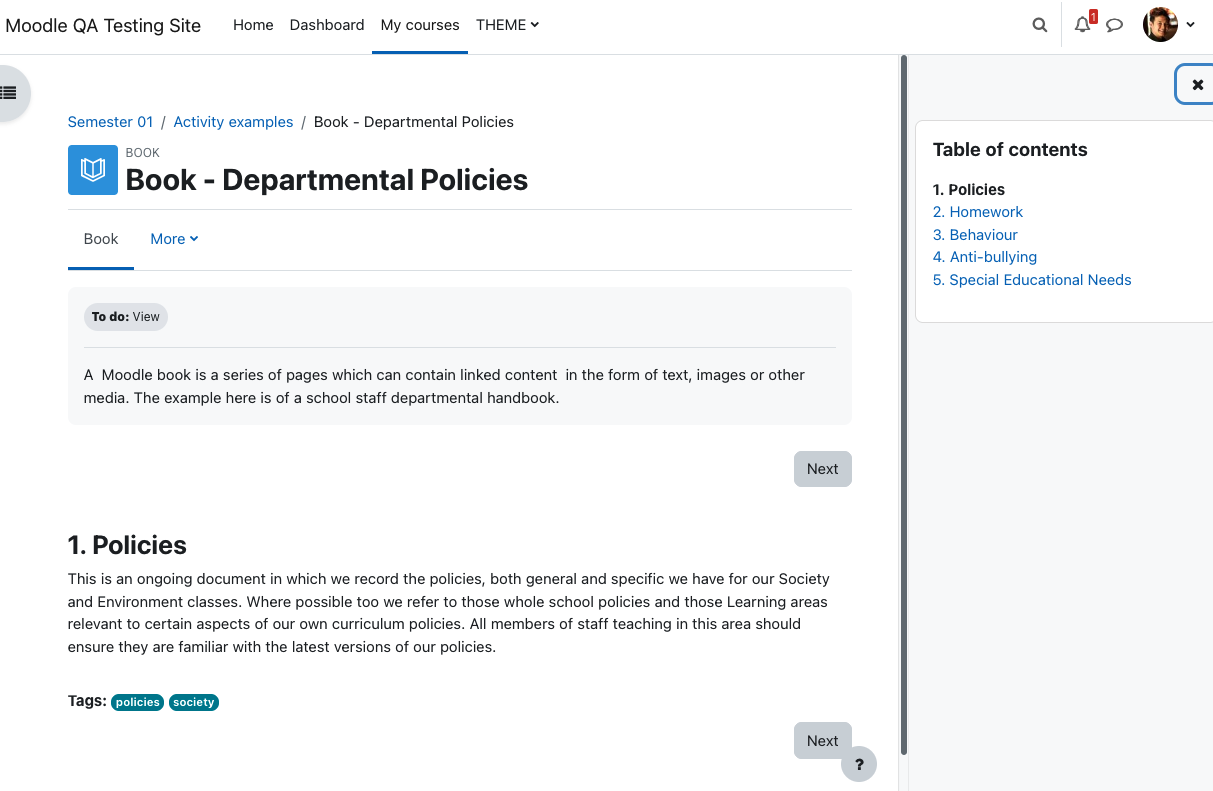Open Semester 01 breadcrumb link
The width and height of the screenshot is (1213, 791).
(110, 122)
